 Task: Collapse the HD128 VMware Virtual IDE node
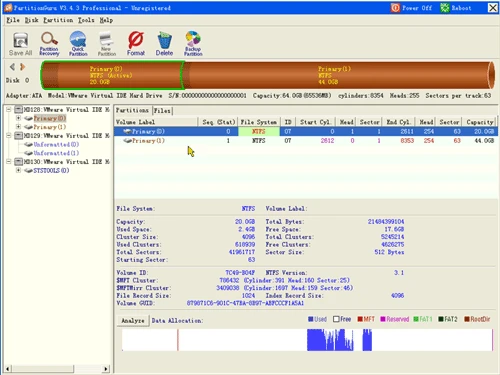(x=9, y=109)
